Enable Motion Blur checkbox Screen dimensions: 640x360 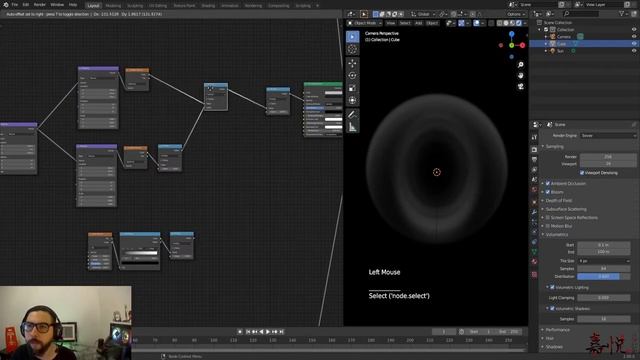548,226
